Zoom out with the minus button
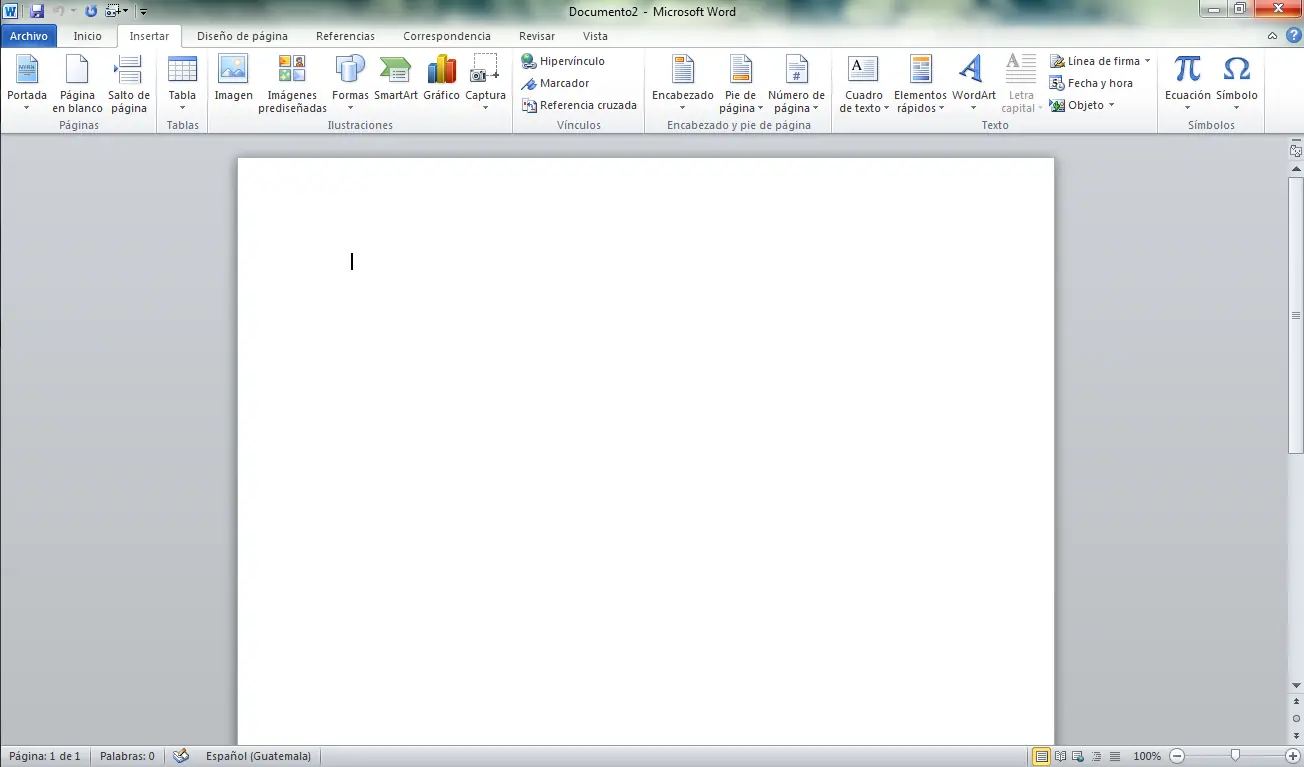Viewport: 1304px width, 767px height. (1177, 756)
